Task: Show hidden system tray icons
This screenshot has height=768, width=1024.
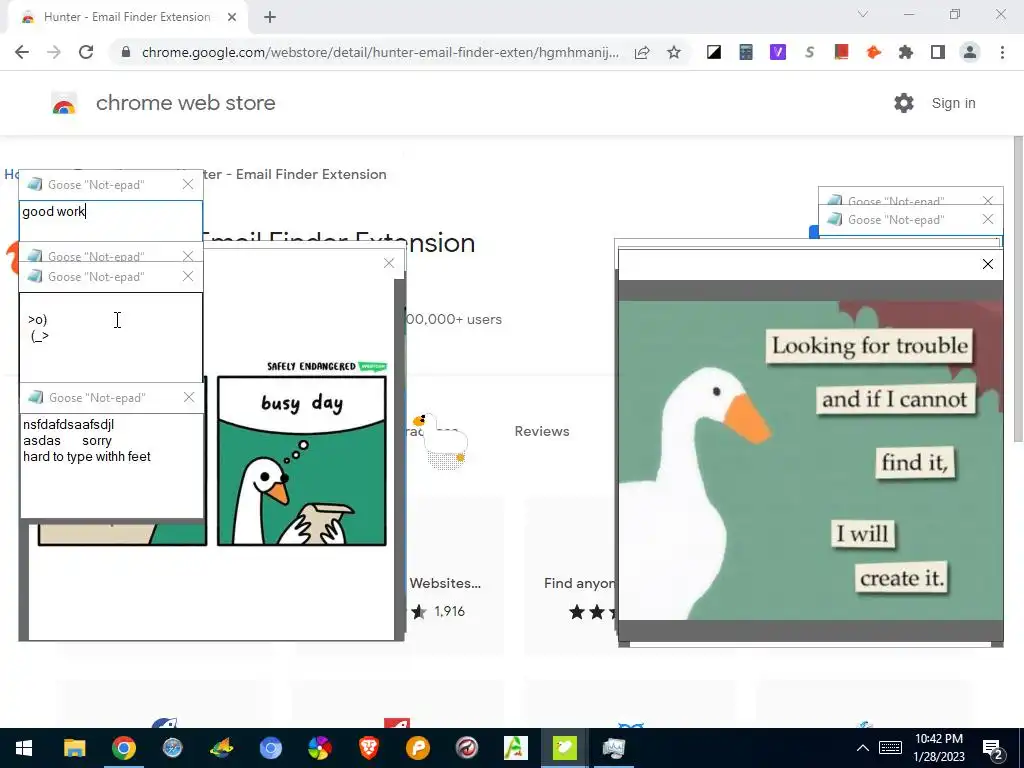Action: 863,748
